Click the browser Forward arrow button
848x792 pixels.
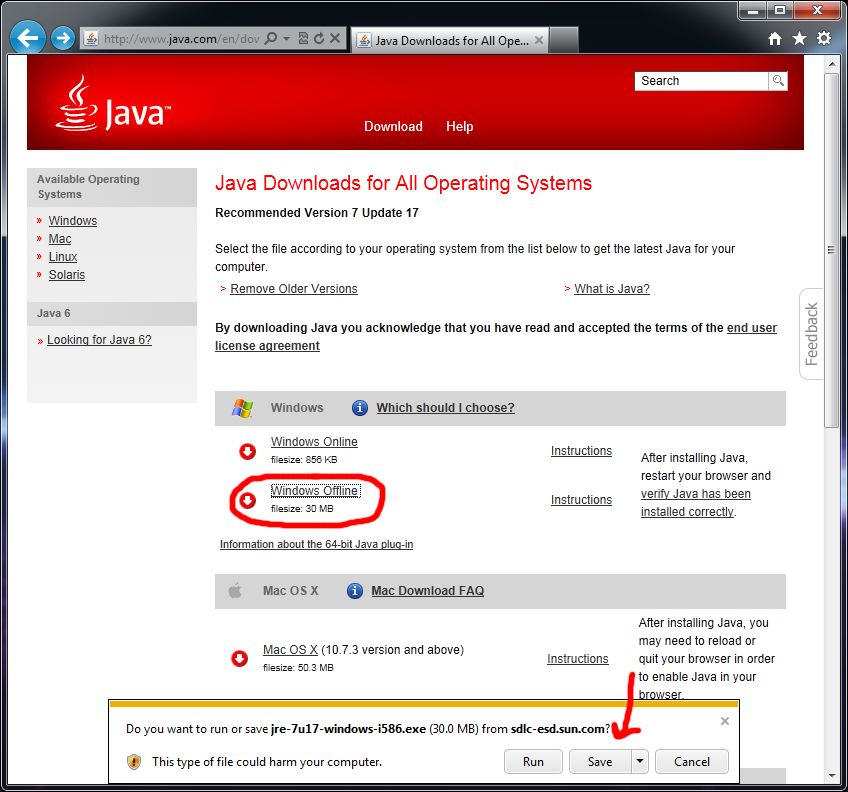(x=63, y=38)
